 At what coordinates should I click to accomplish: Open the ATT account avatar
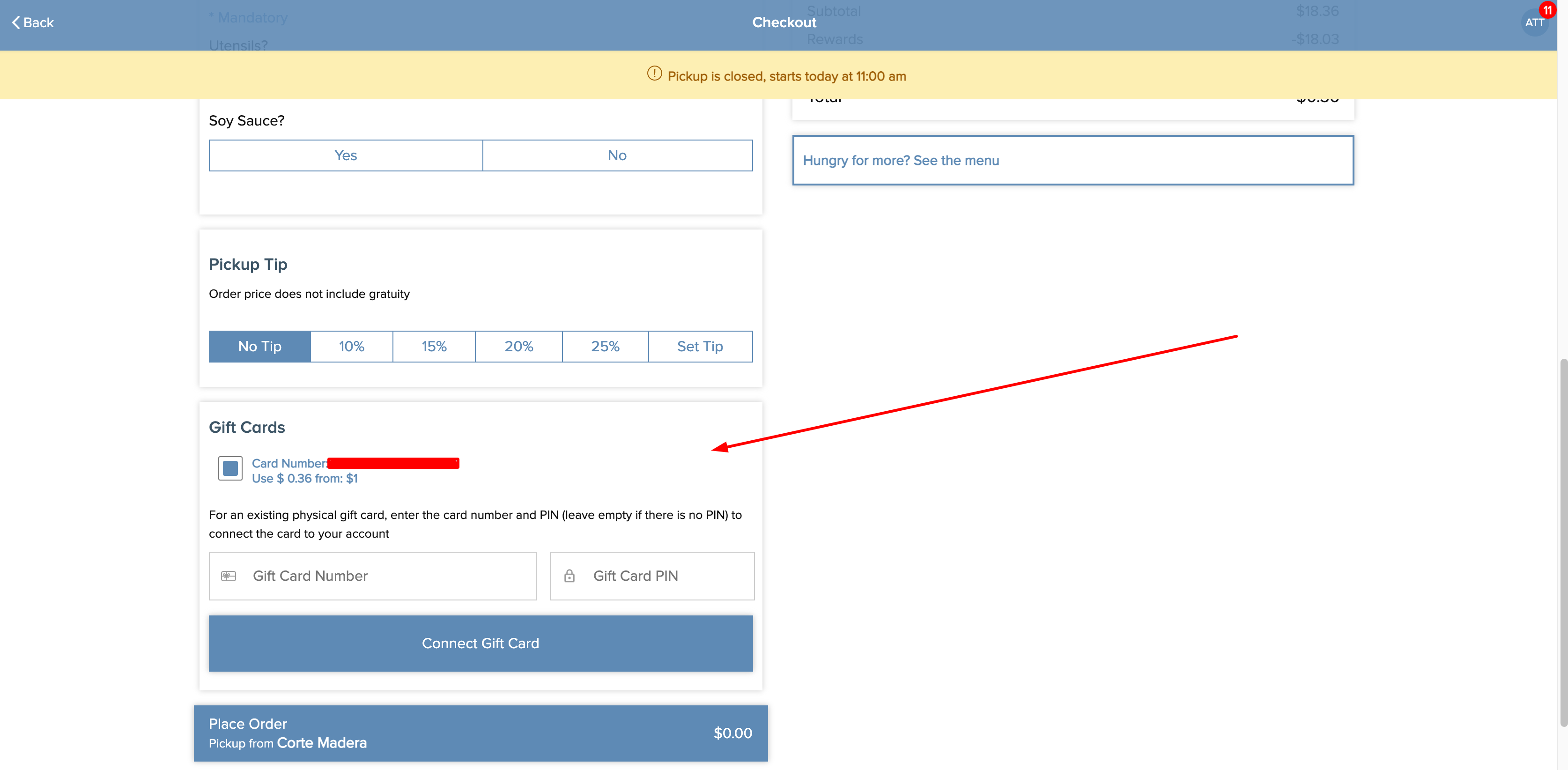click(x=1534, y=22)
